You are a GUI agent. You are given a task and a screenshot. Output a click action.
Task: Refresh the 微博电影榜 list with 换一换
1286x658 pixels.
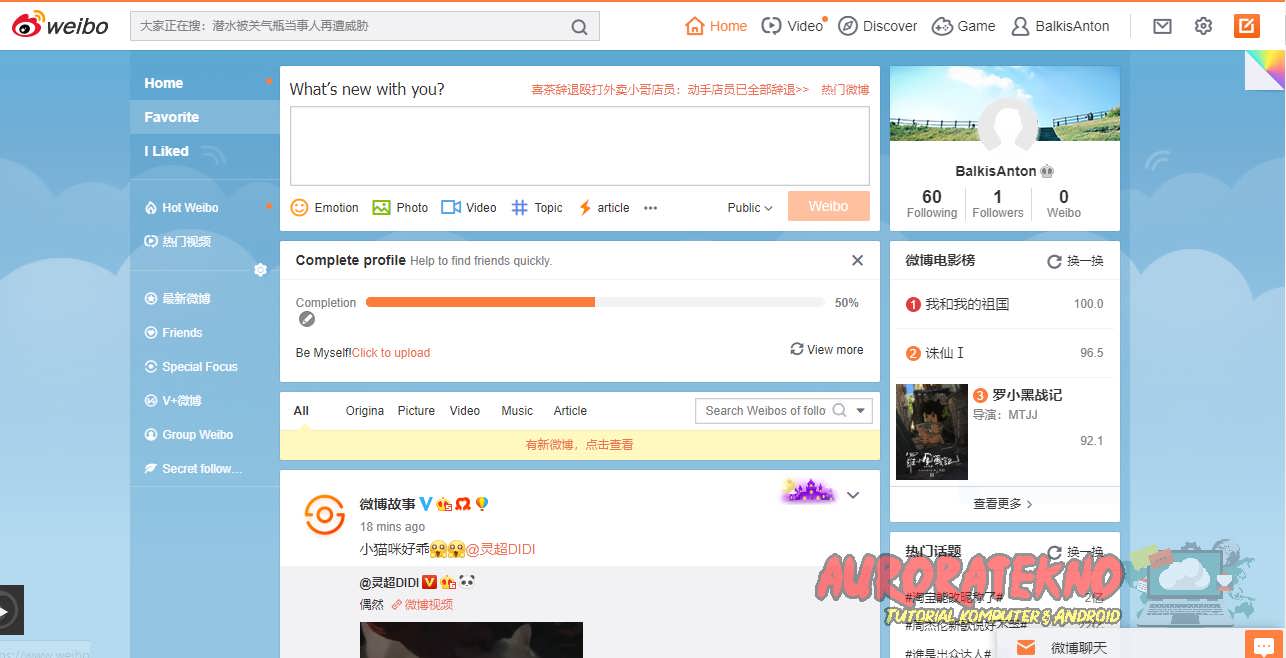[1075, 261]
